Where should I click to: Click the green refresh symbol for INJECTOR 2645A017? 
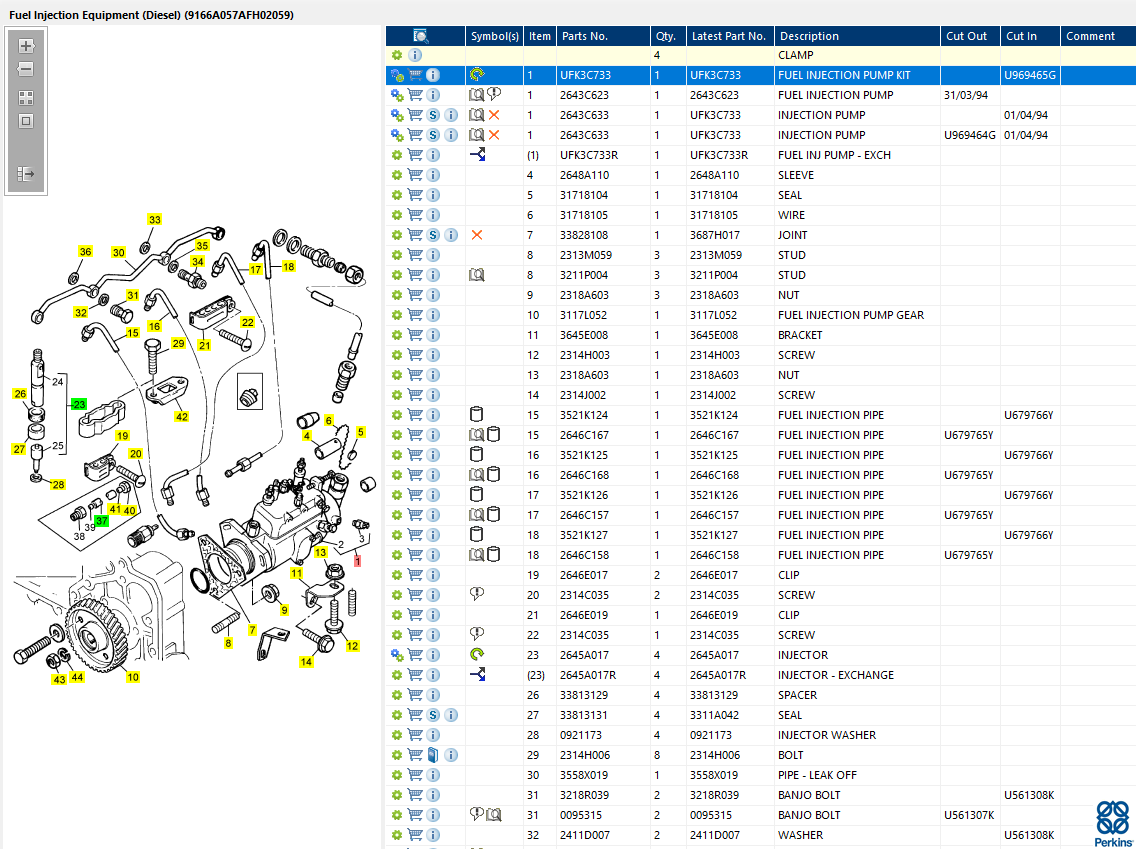[x=477, y=654]
